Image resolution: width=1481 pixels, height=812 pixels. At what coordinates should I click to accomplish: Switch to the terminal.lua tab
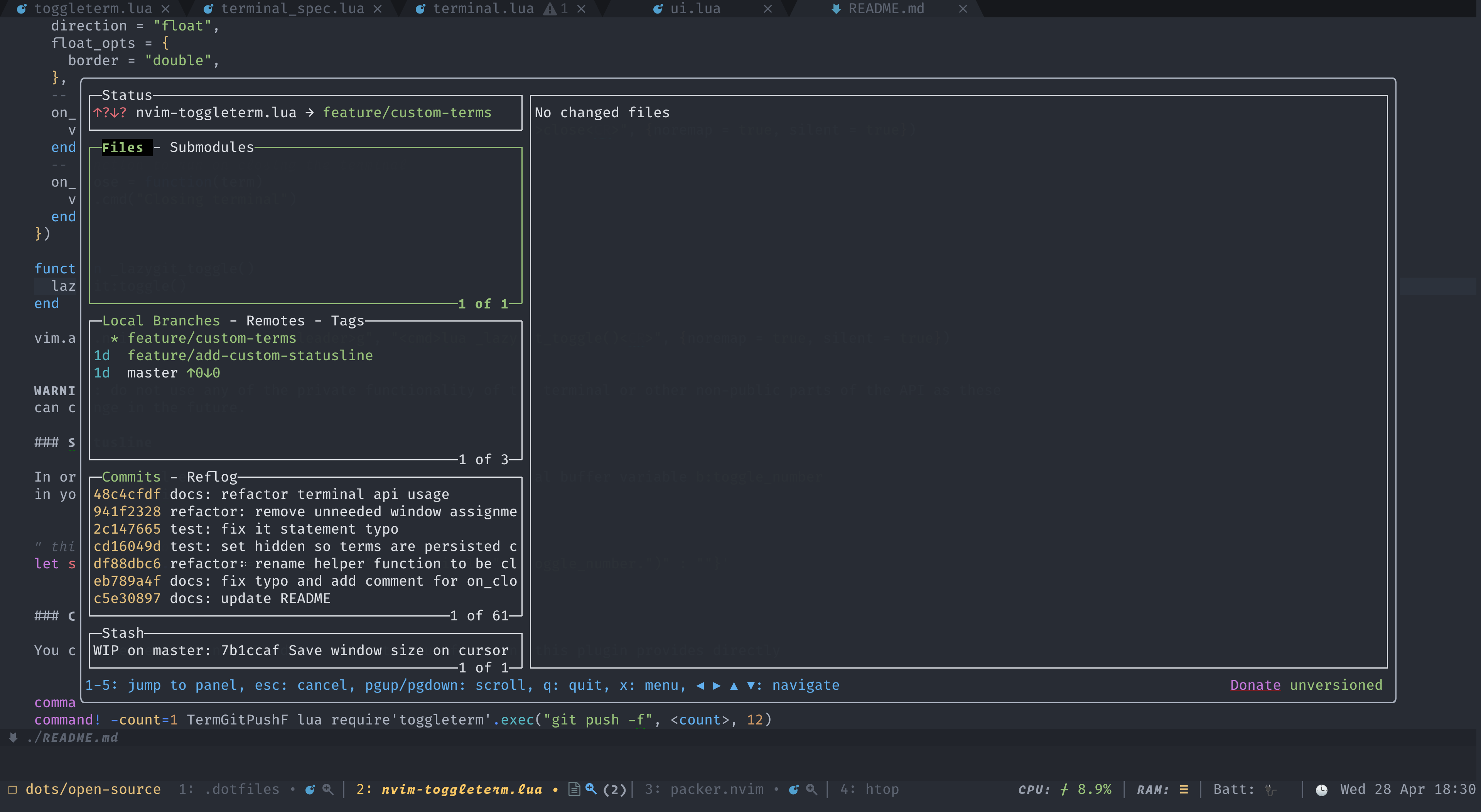483,8
